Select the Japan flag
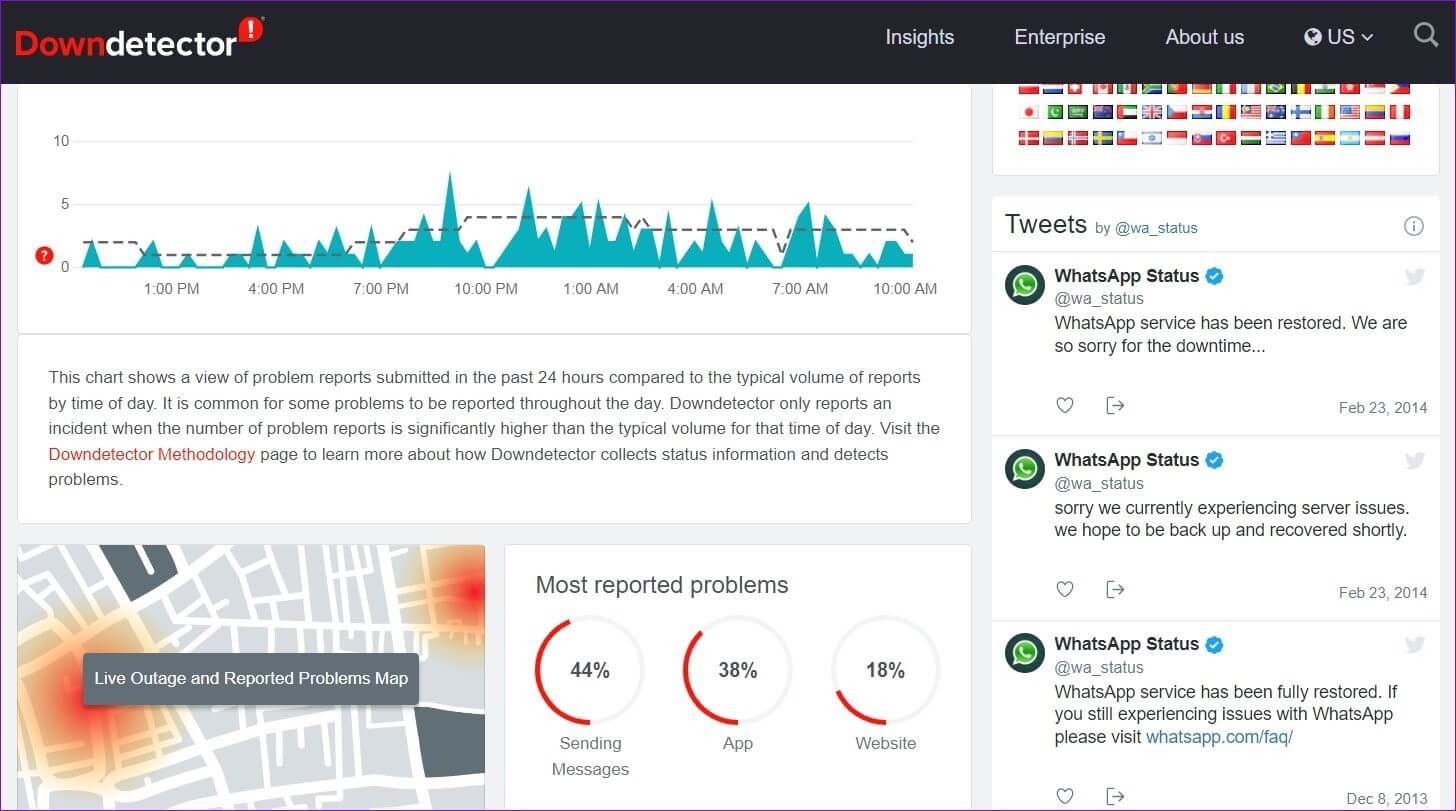Screen dimensions: 1456x811 coord(1029,112)
